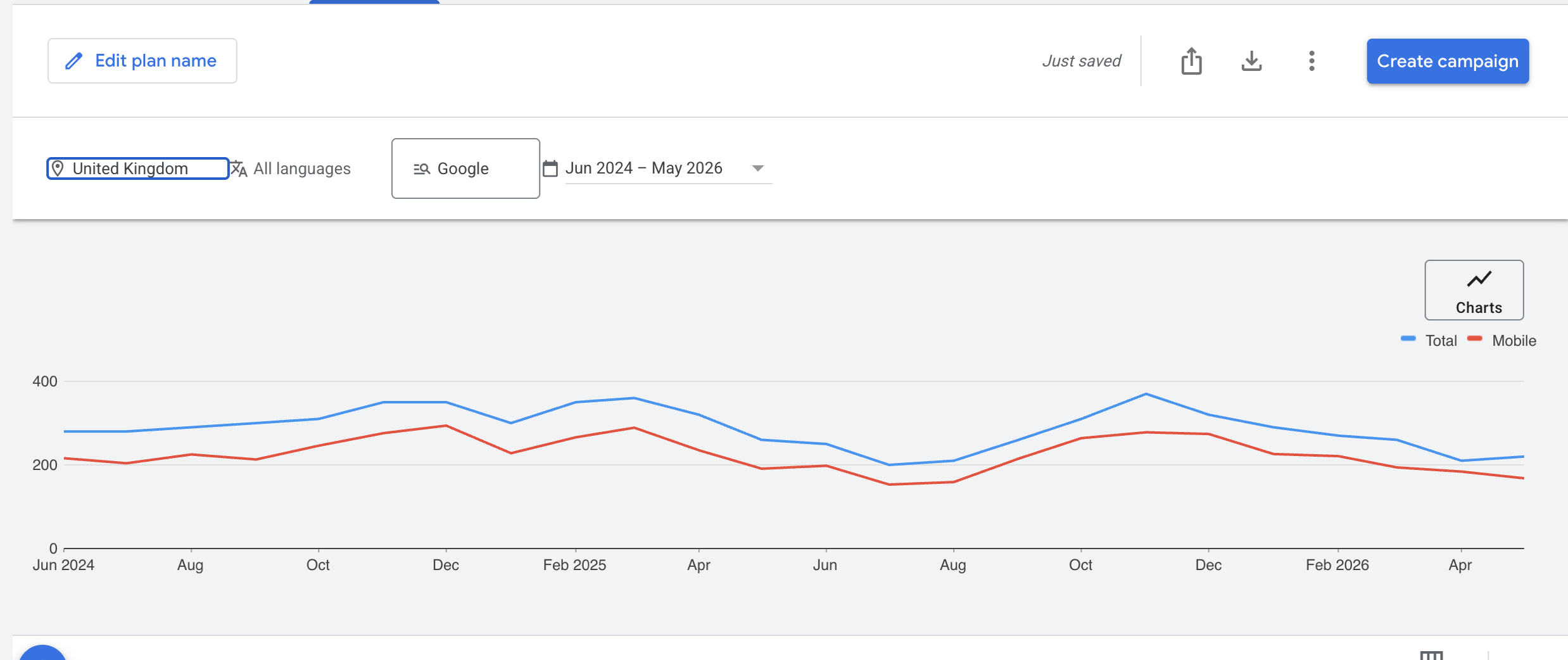Image resolution: width=1568 pixels, height=660 pixels.
Task: Toggle the Mobile series in legend
Action: [1502, 341]
